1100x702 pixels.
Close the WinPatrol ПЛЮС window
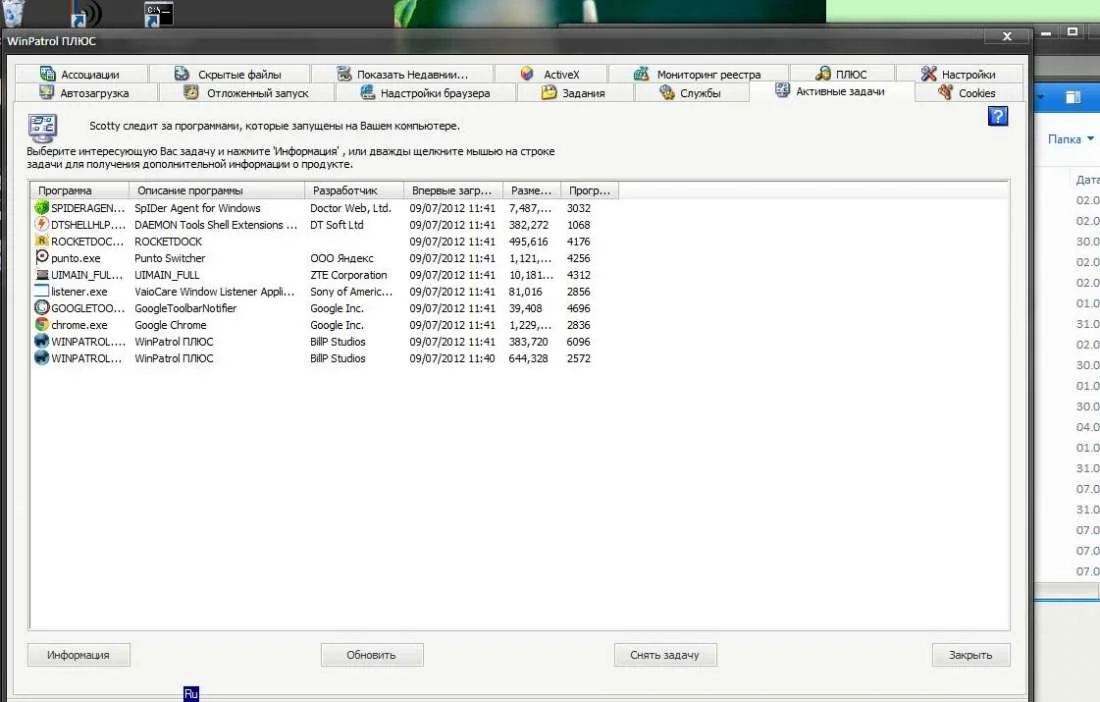[1007, 36]
